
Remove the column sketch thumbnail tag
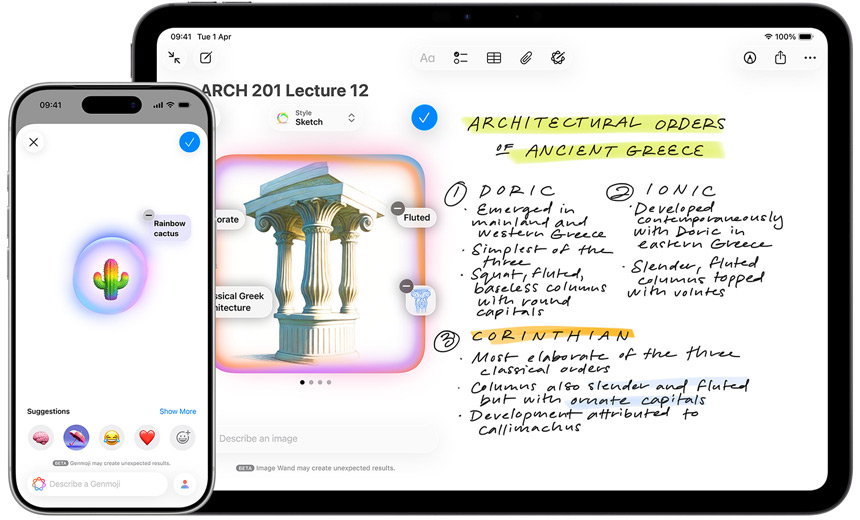point(406,286)
